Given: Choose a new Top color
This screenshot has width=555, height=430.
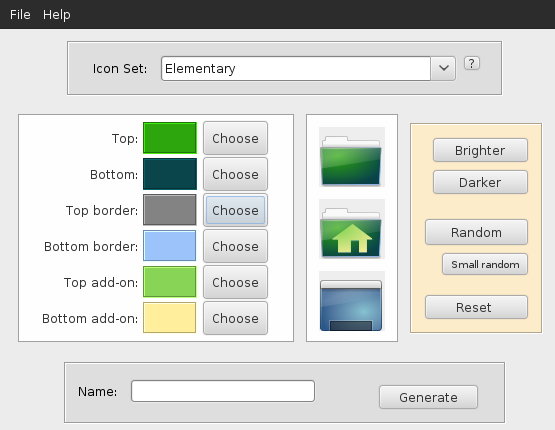Looking at the screenshot, I should [x=235, y=138].
